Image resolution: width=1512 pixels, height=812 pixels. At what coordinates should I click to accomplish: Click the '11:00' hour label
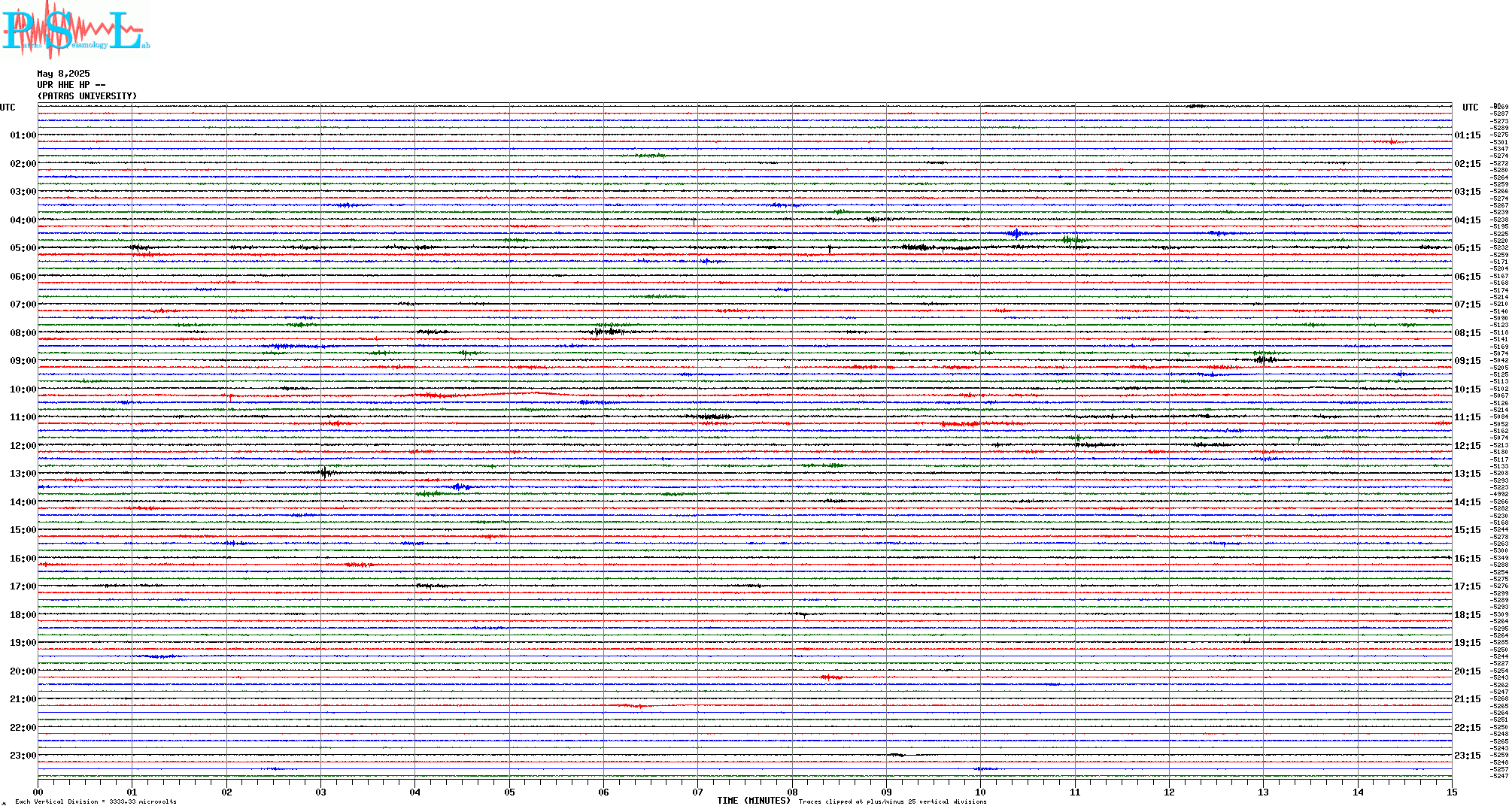(x=23, y=417)
